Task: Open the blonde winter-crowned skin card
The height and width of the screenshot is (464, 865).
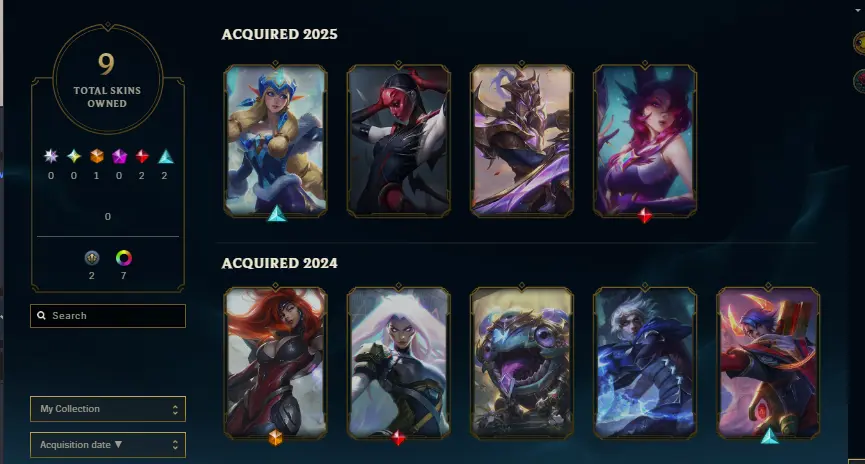Action: (275, 140)
